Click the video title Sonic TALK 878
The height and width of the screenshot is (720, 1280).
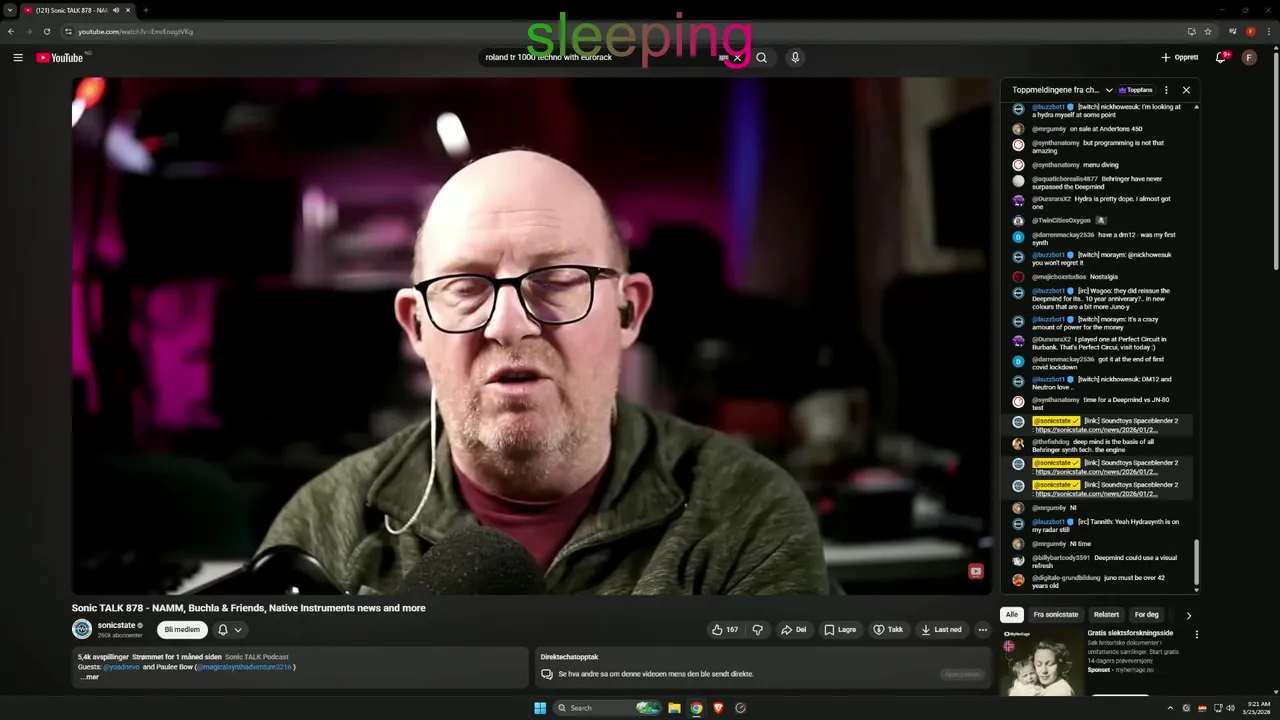pos(248,608)
